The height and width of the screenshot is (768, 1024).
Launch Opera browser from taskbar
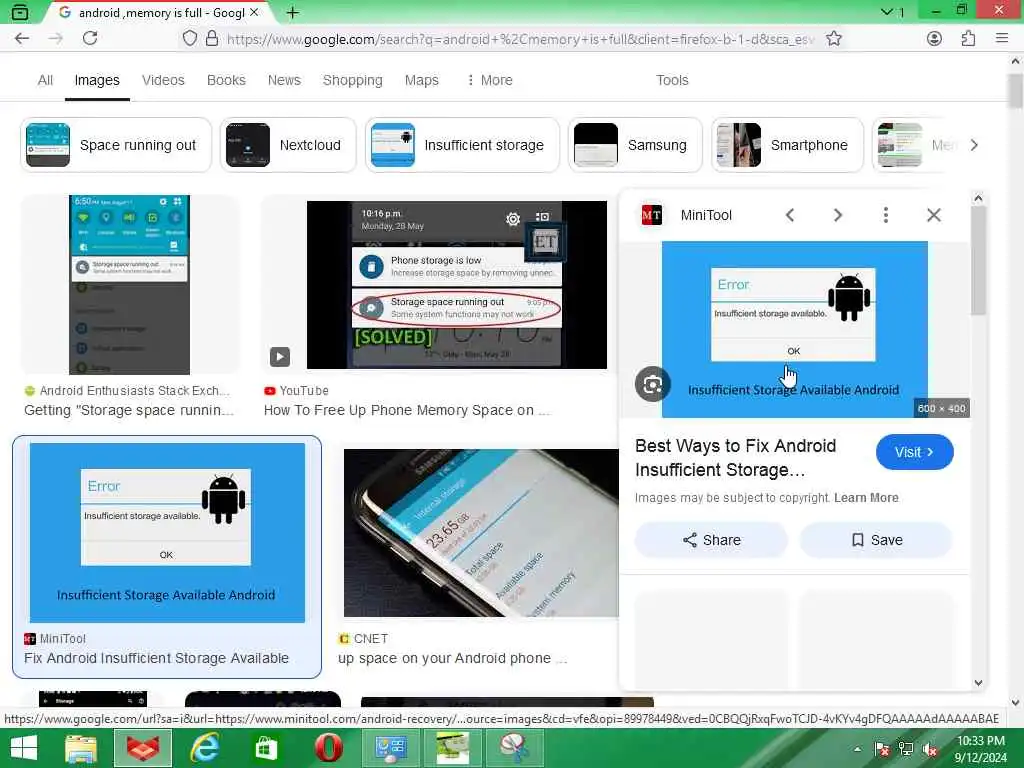tap(328, 748)
